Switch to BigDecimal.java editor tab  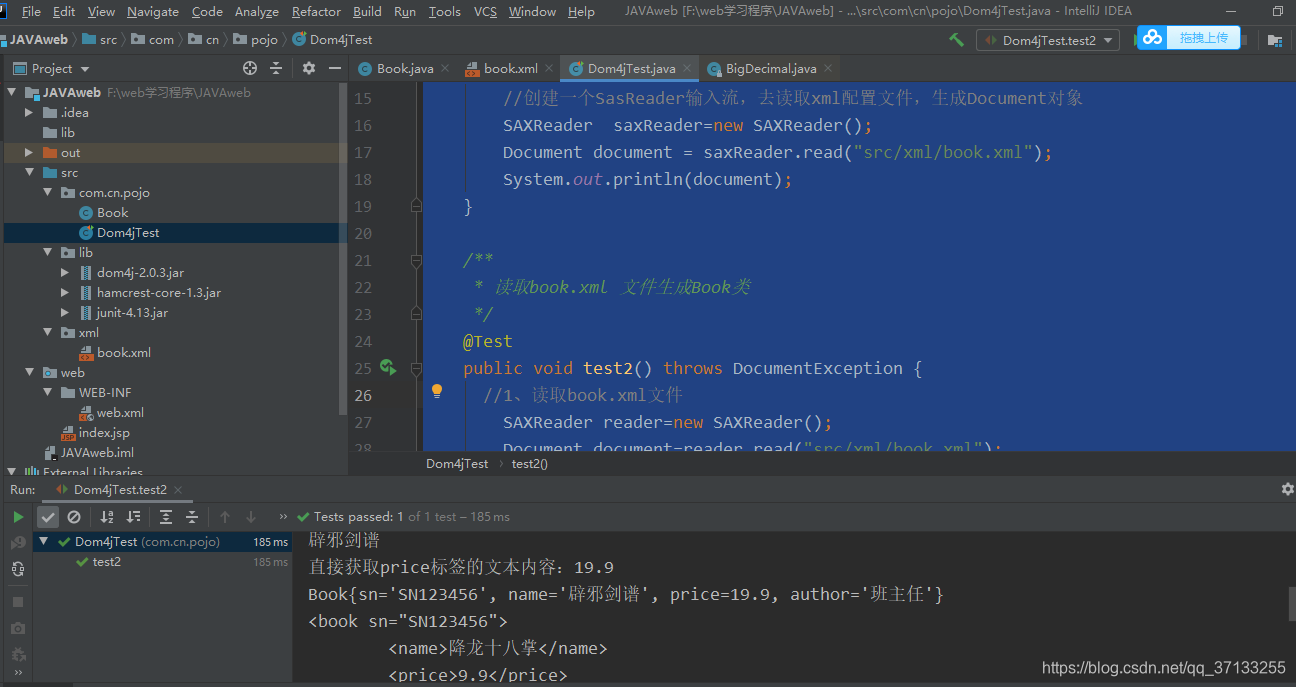[x=770, y=69]
